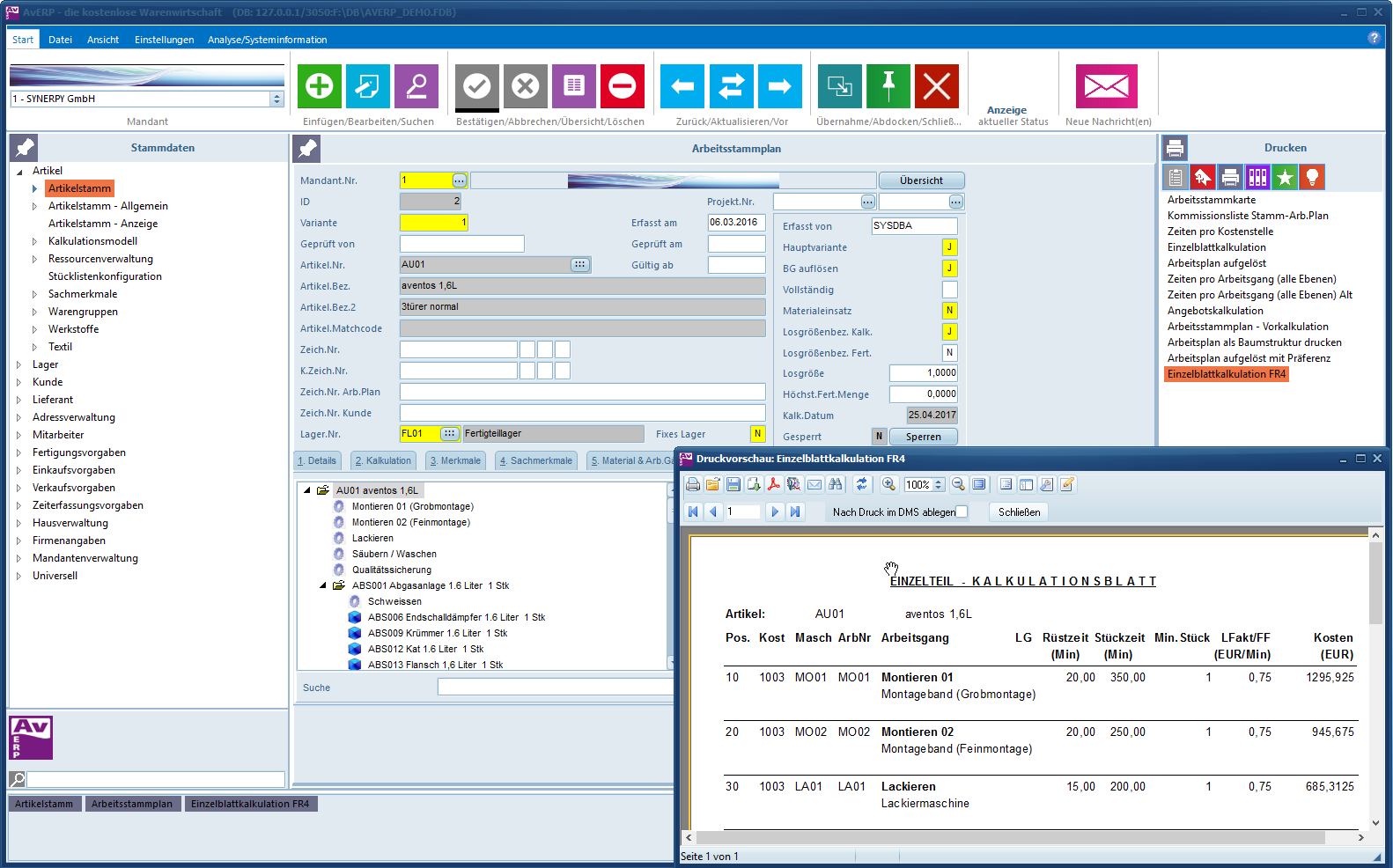The width and height of the screenshot is (1393, 868).
Task: Toggle the Vollständig checkbox
Action: (x=949, y=290)
